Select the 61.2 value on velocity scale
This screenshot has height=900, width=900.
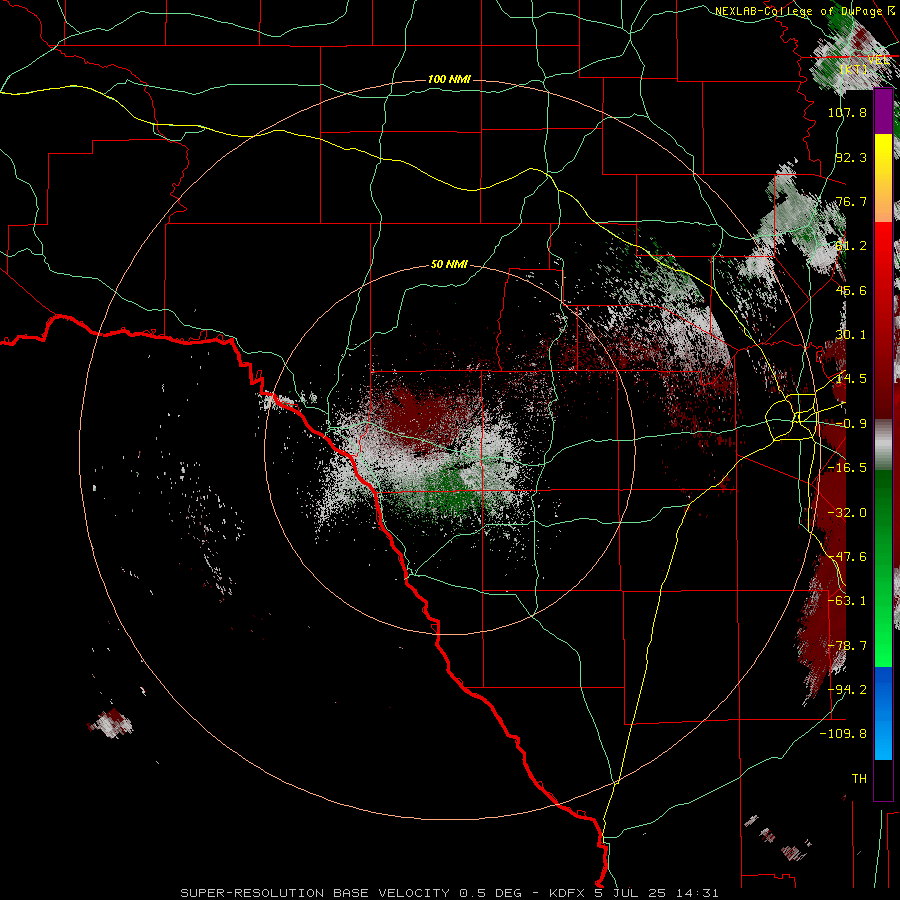[851, 246]
